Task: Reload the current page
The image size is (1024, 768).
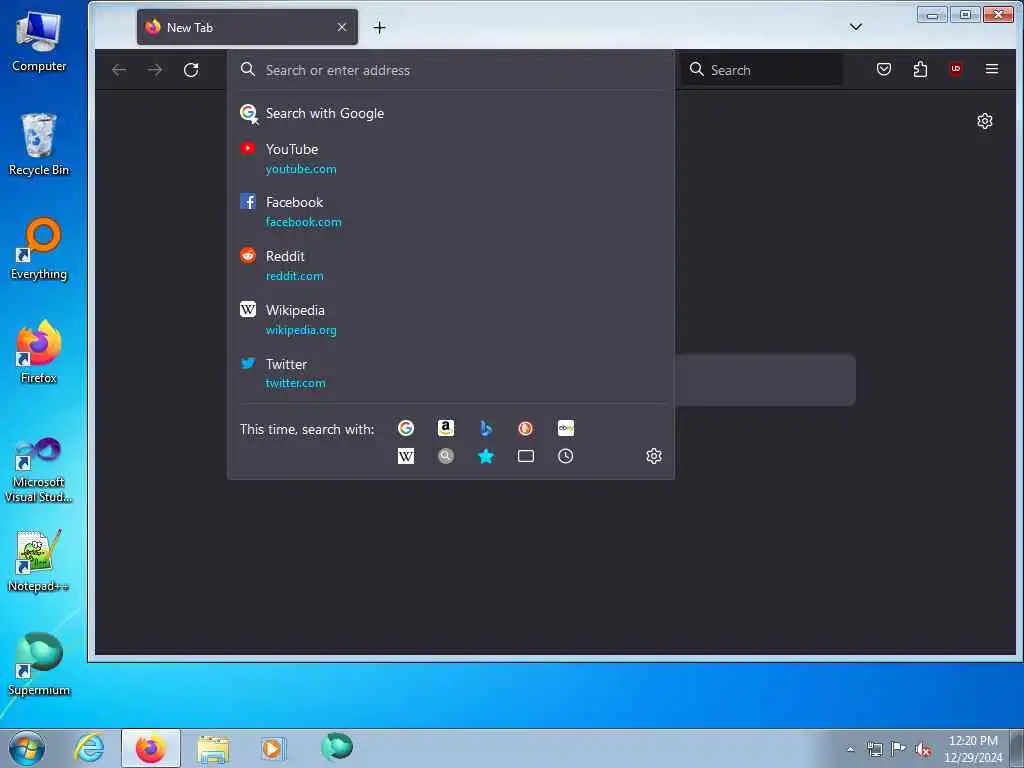Action: tap(191, 70)
